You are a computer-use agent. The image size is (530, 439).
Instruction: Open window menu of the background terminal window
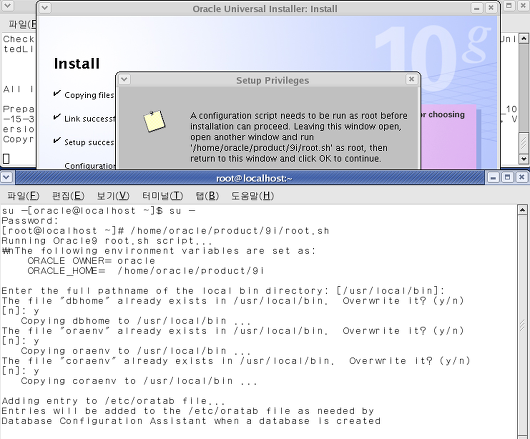tap(7, 5)
